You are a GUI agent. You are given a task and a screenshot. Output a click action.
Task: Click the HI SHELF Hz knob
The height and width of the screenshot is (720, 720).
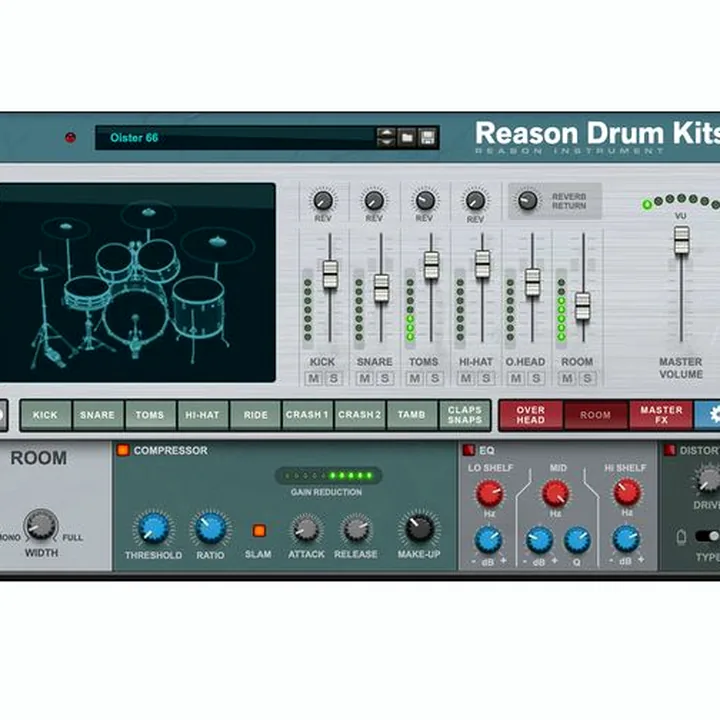tap(627, 493)
